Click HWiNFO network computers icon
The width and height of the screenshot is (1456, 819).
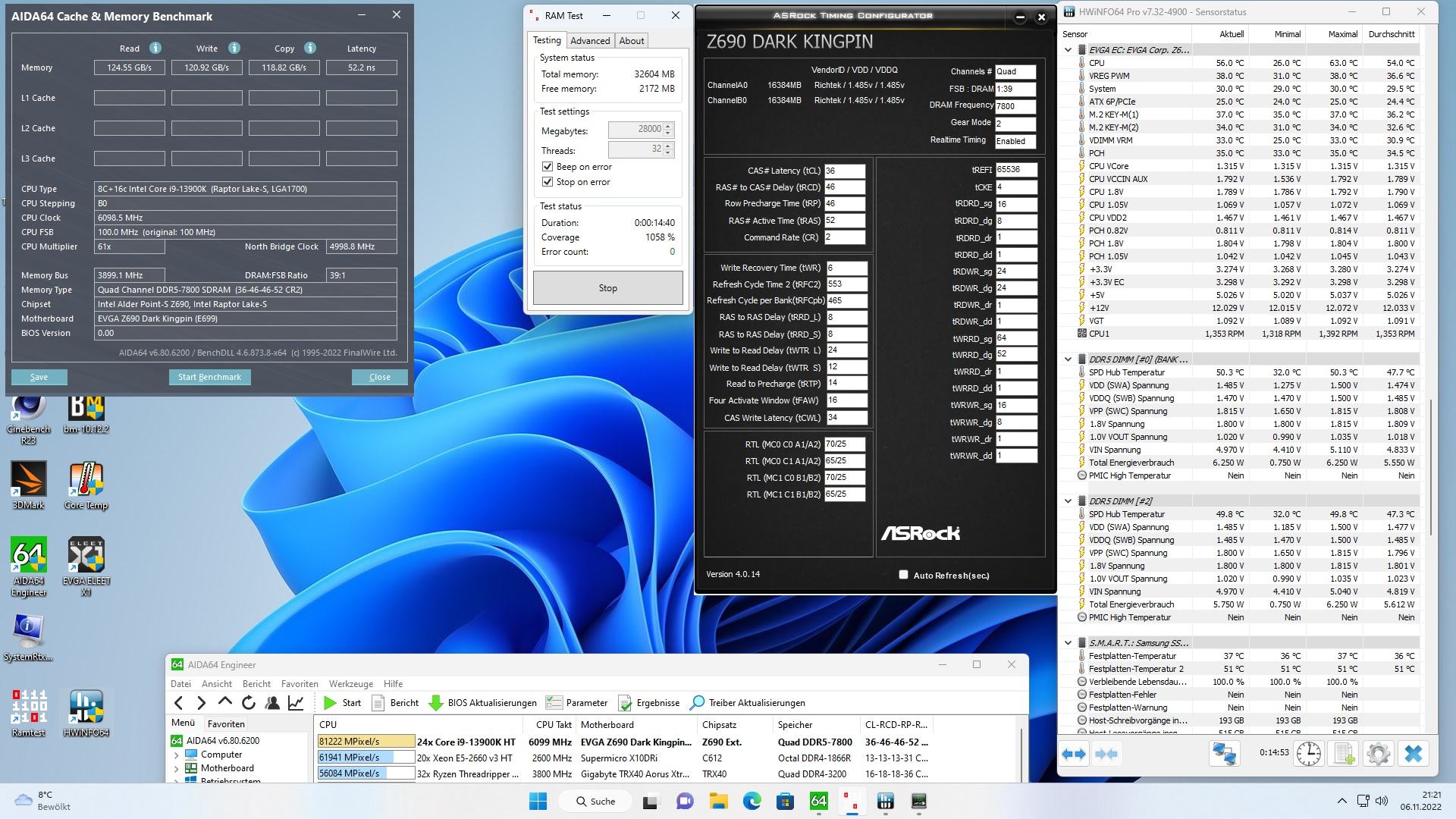1224,754
